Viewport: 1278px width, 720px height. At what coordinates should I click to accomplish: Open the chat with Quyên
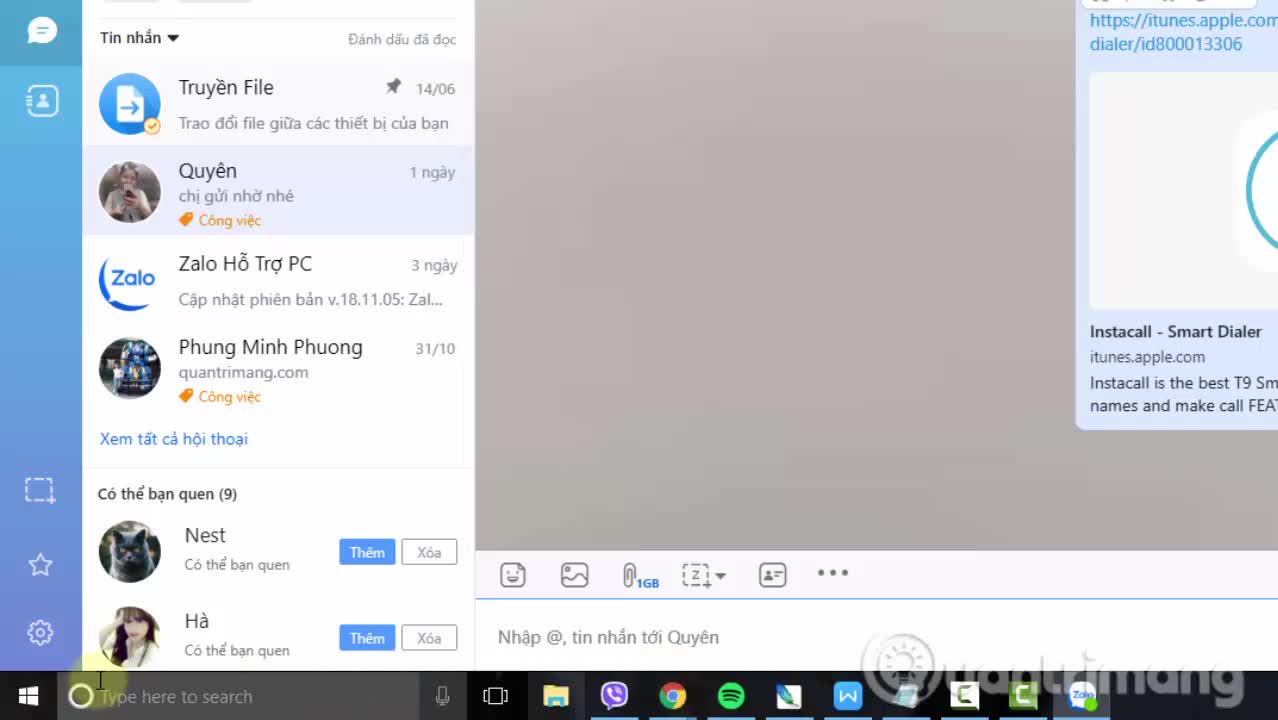pyautogui.click(x=278, y=191)
